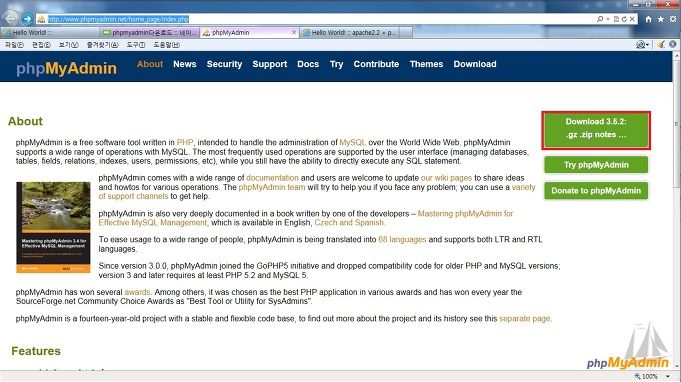681x382 pixels.
Task: Click the site favicon in the address bar
Action: click(41, 19)
